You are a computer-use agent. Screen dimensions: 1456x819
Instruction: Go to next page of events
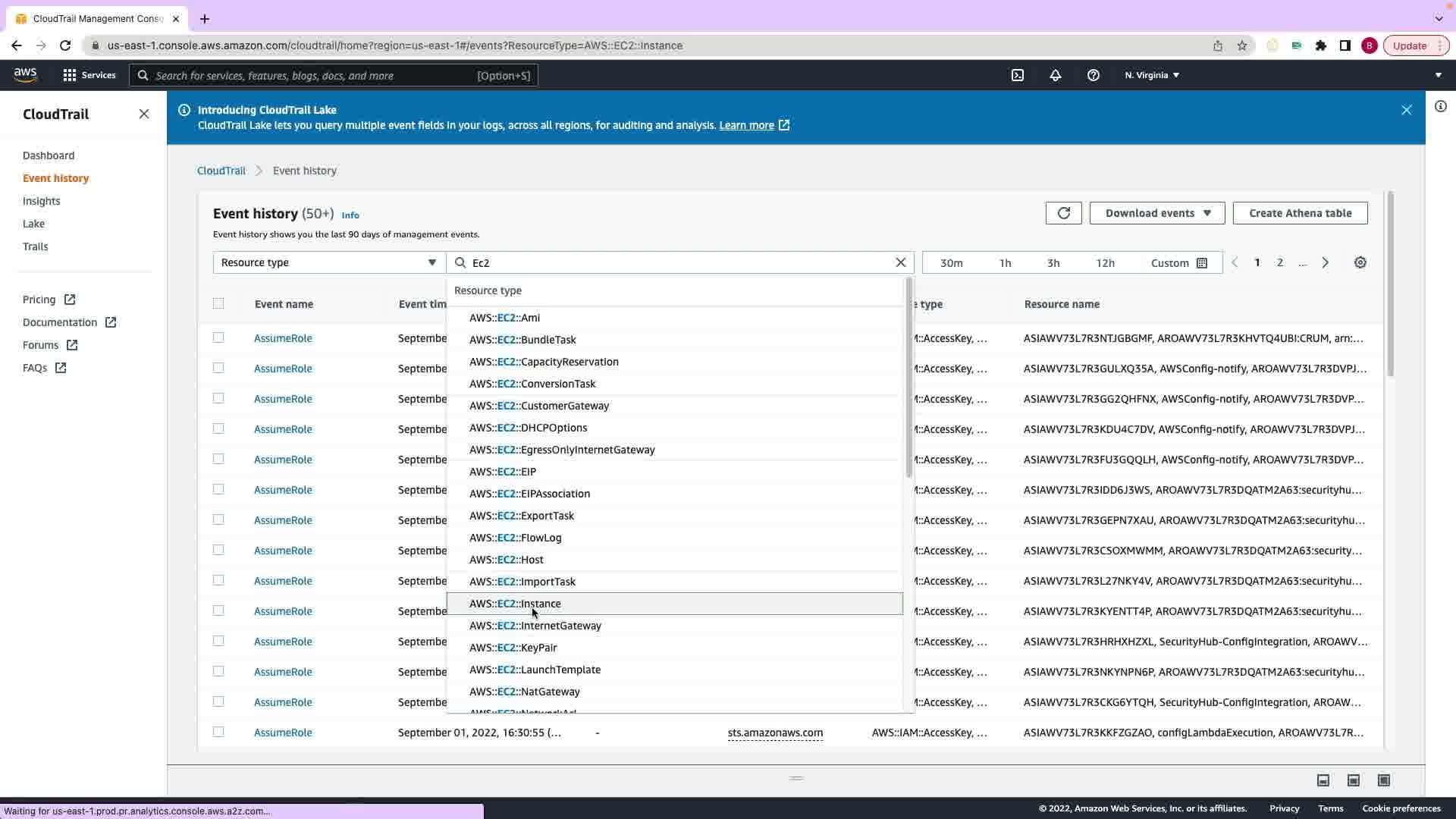point(1325,262)
